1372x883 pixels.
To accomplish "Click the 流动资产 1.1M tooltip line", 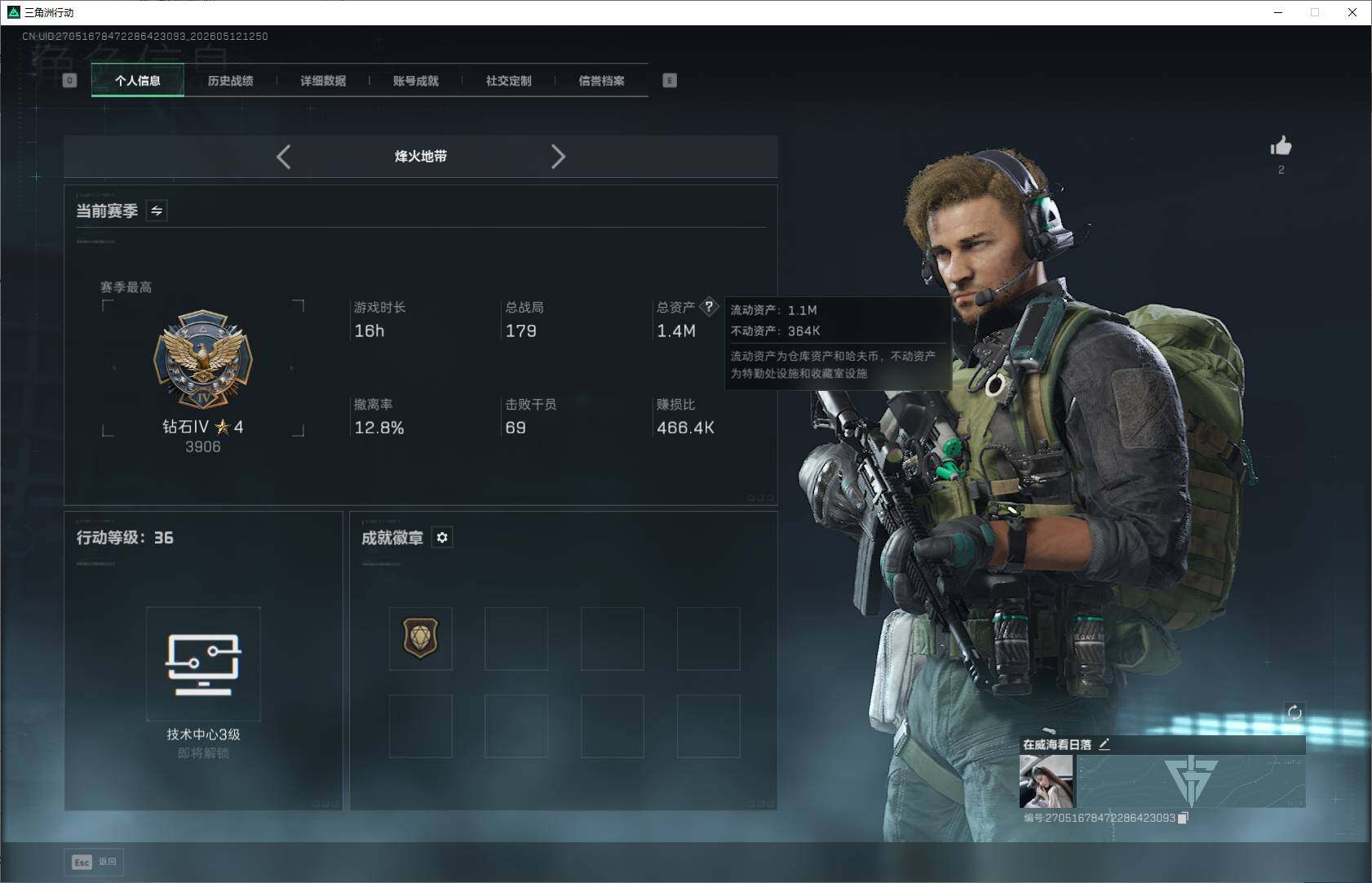I will pos(774,310).
